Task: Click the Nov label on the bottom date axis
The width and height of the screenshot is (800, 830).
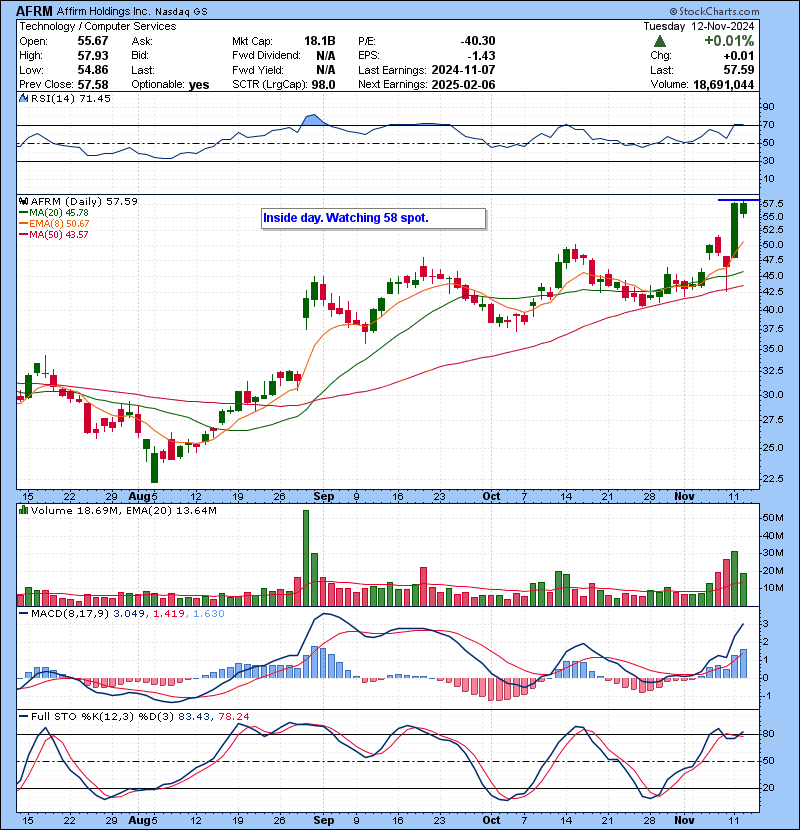Action: [684, 820]
